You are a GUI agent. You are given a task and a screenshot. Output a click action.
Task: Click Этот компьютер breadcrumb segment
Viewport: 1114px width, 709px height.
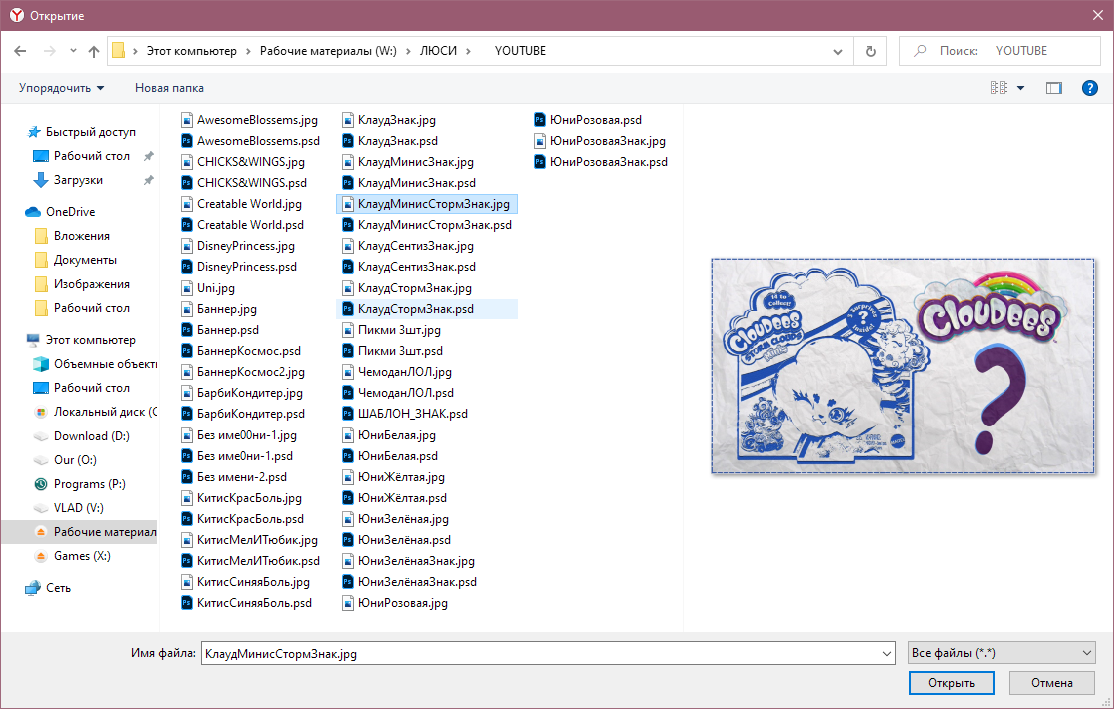coord(192,51)
